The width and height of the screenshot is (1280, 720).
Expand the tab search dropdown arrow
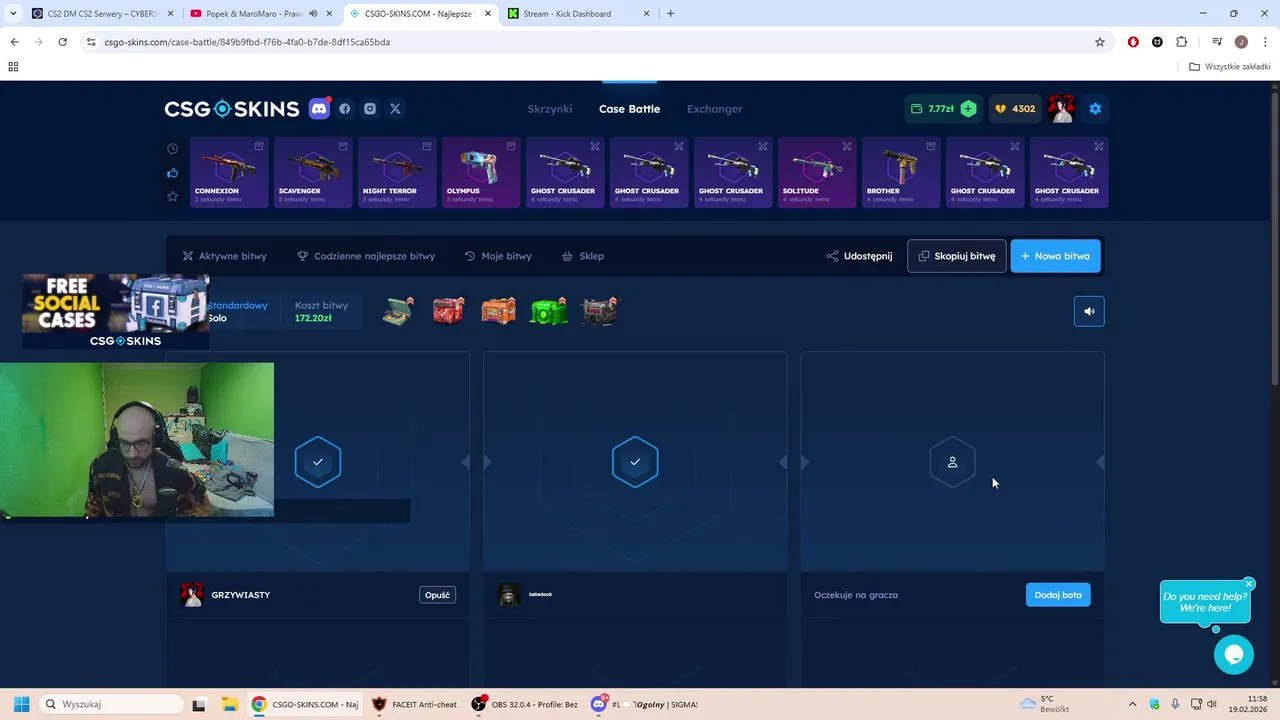(x=12, y=14)
